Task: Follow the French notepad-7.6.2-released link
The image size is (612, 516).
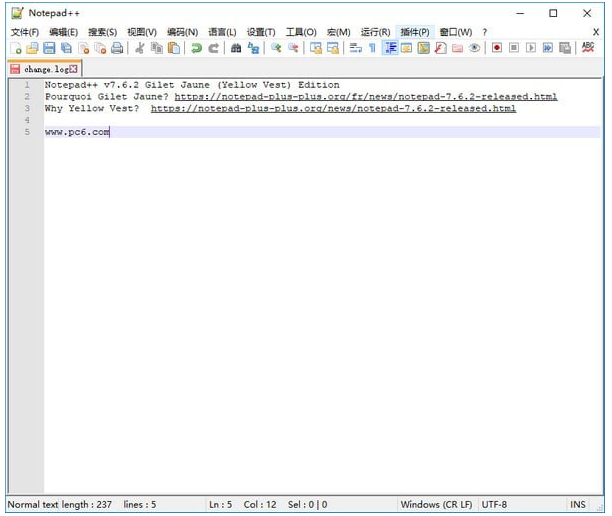Action: click(x=366, y=96)
